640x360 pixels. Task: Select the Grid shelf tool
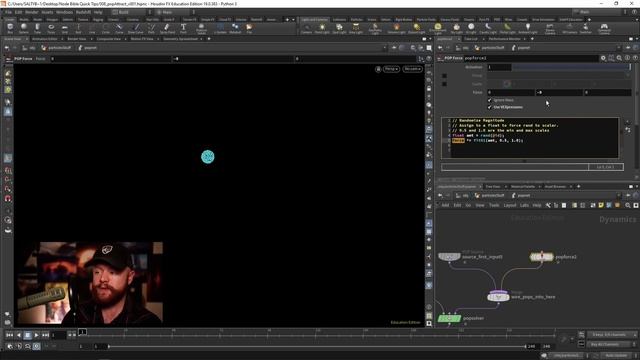(x=64, y=28)
